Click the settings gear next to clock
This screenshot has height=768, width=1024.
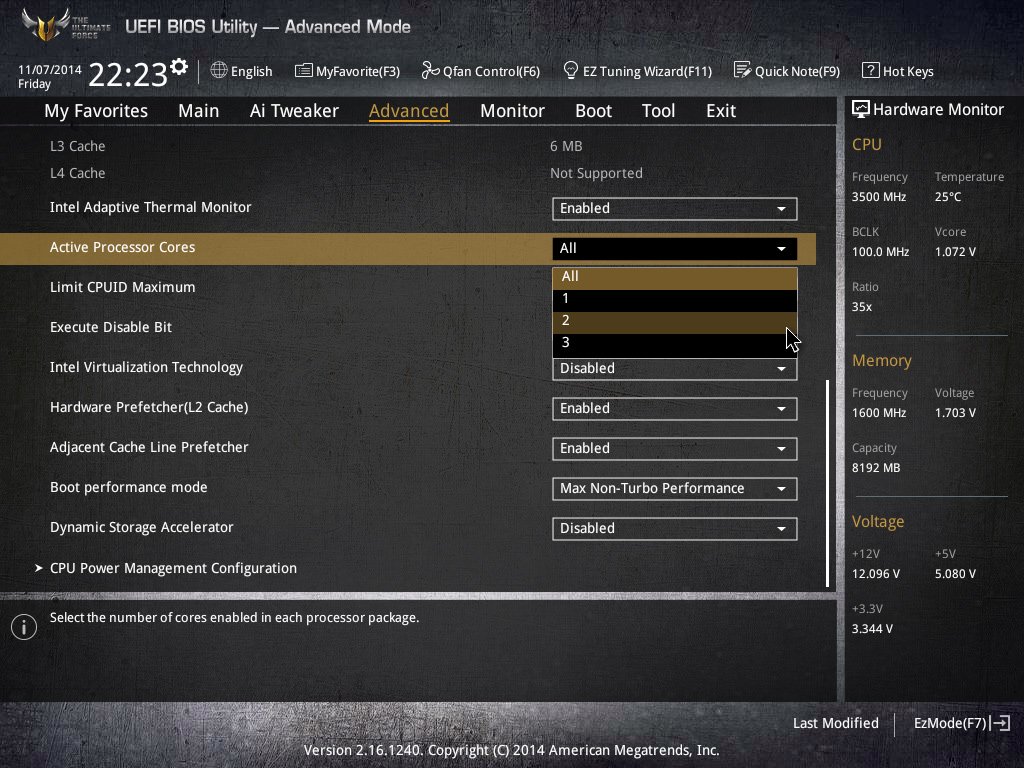pyautogui.click(x=179, y=67)
